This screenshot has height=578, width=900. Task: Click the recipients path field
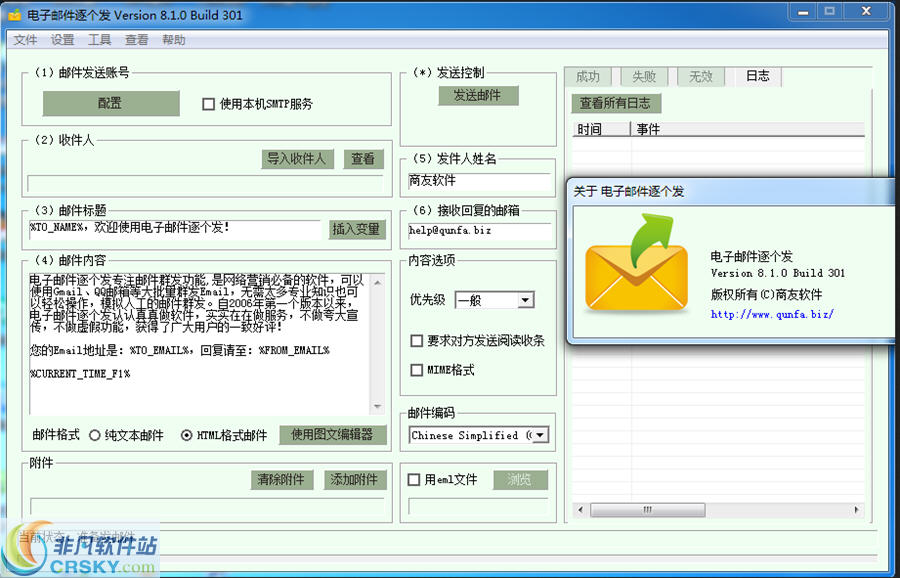click(205, 184)
